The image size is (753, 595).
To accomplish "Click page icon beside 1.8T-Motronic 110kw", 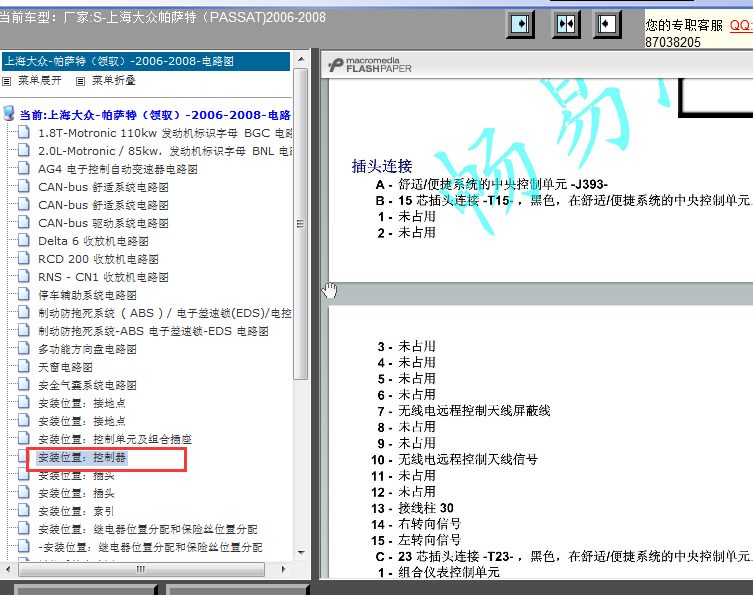I will click(24, 132).
